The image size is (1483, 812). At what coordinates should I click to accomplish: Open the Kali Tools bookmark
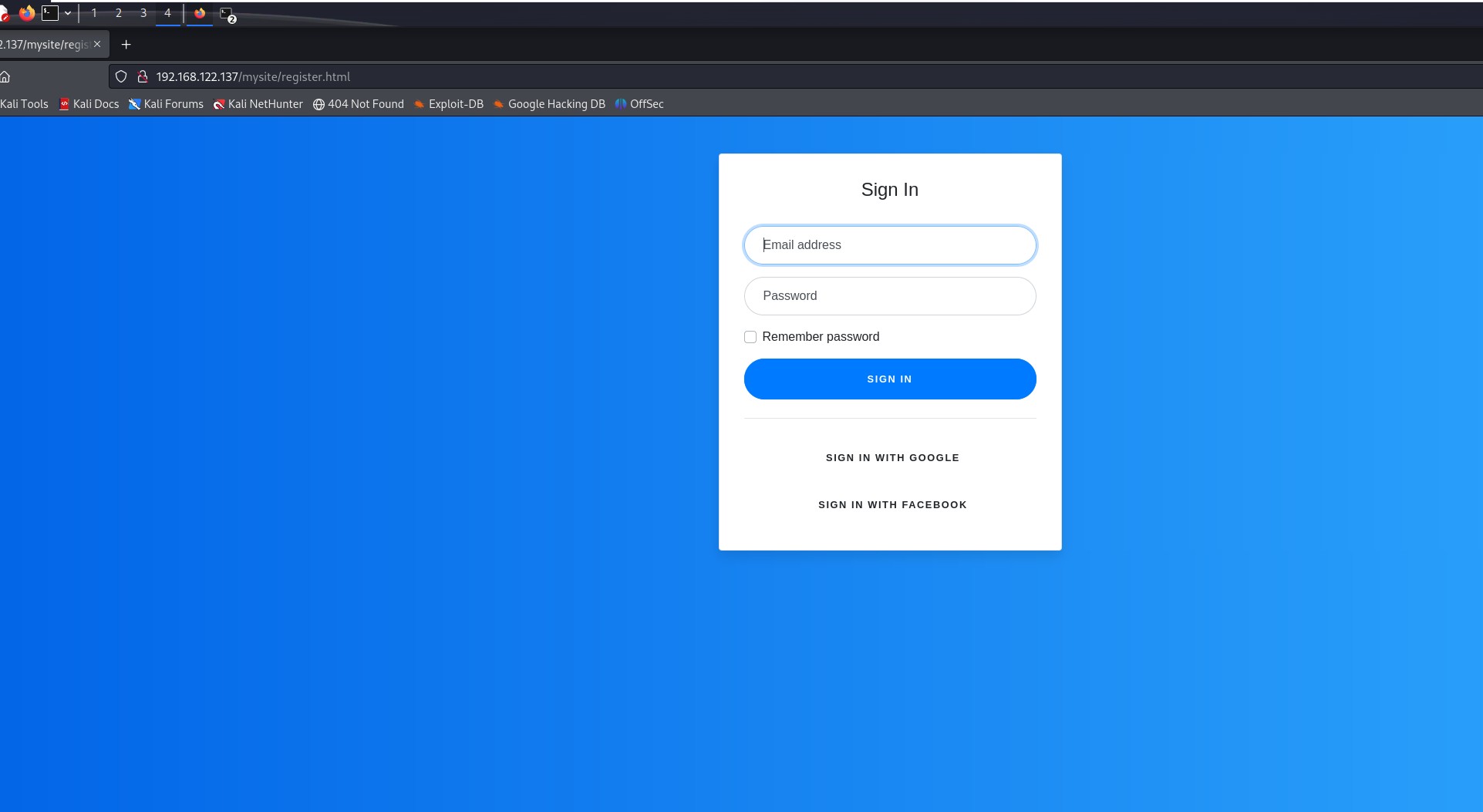(x=24, y=104)
